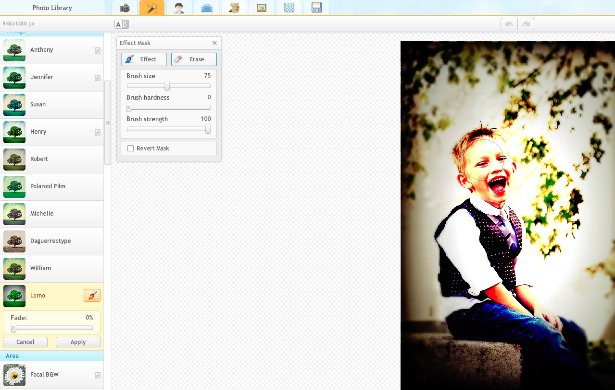Select the Polaroid Film effect thumbnail
The width and height of the screenshot is (615, 390).
click(14, 186)
